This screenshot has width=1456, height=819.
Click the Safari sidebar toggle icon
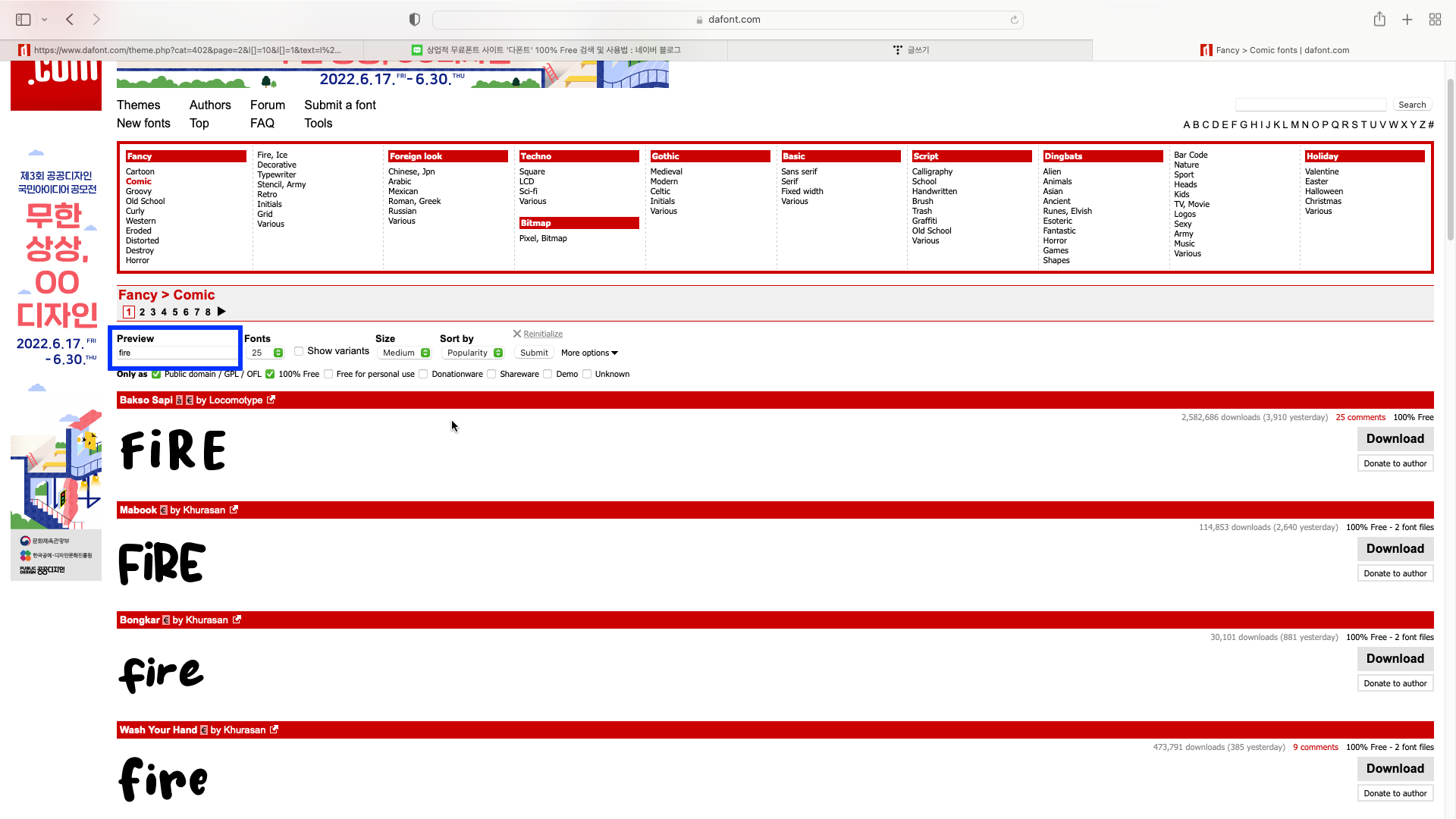point(24,20)
